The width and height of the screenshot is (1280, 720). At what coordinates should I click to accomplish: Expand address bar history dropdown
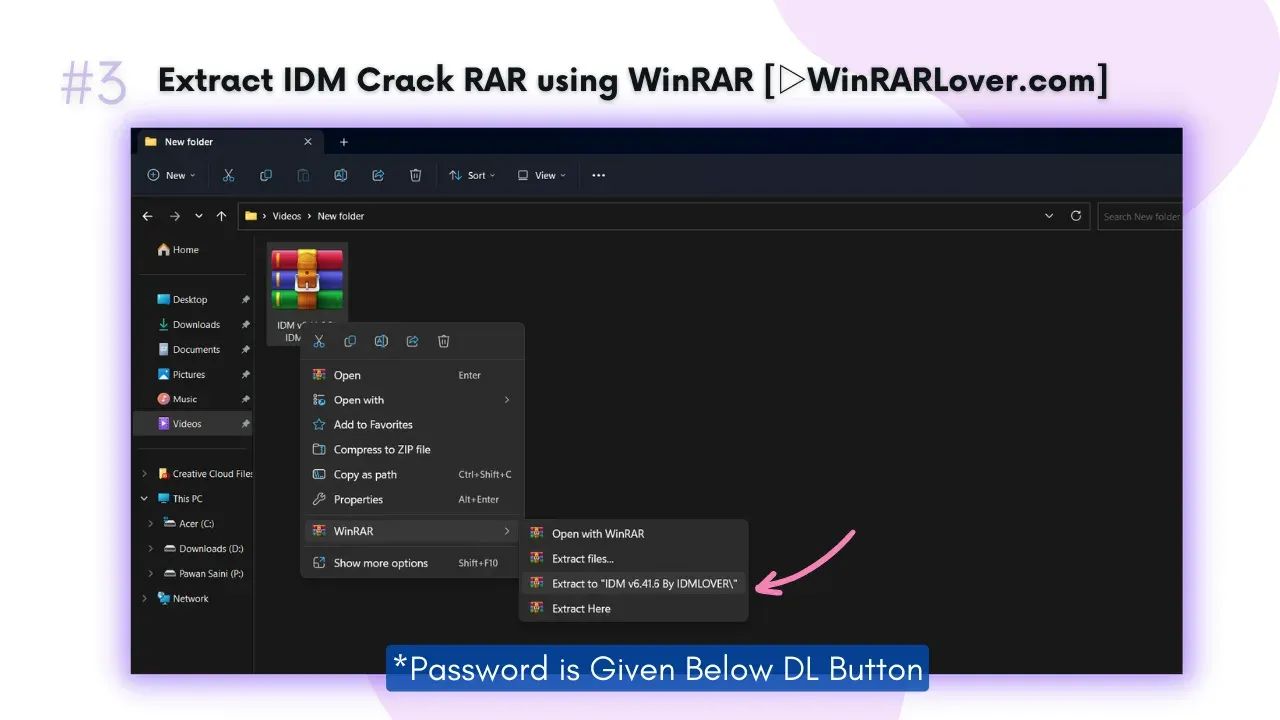[1049, 216]
